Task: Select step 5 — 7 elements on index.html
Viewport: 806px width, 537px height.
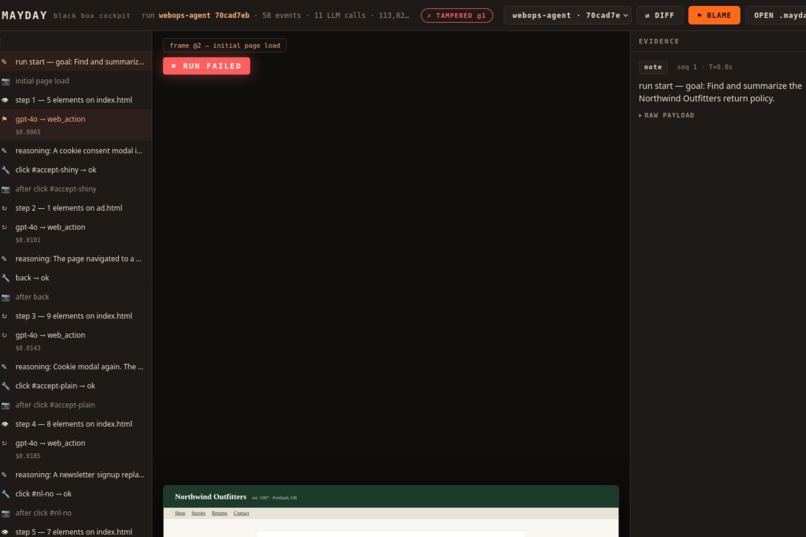Action: click(x=76, y=532)
